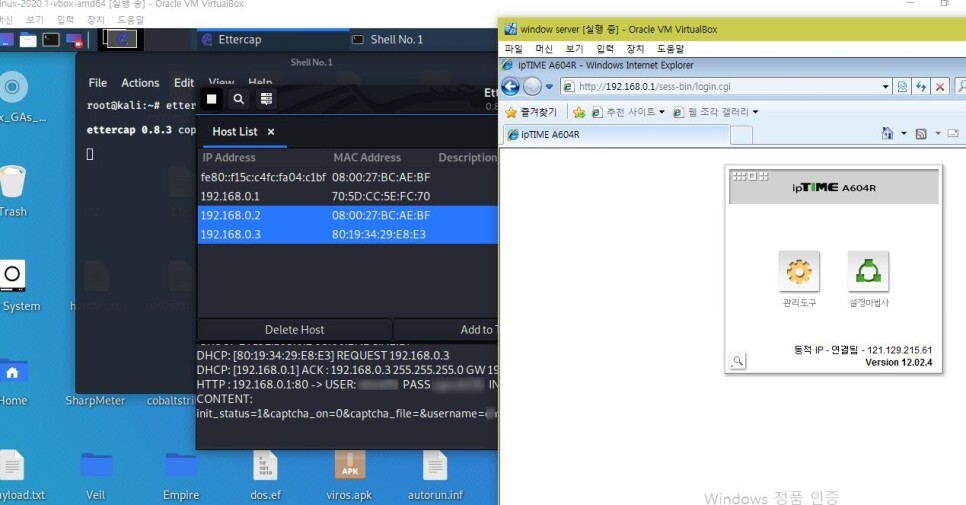Click the screen recorder icon in Kali panel
The height and width of the screenshot is (505, 966).
[74, 40]
